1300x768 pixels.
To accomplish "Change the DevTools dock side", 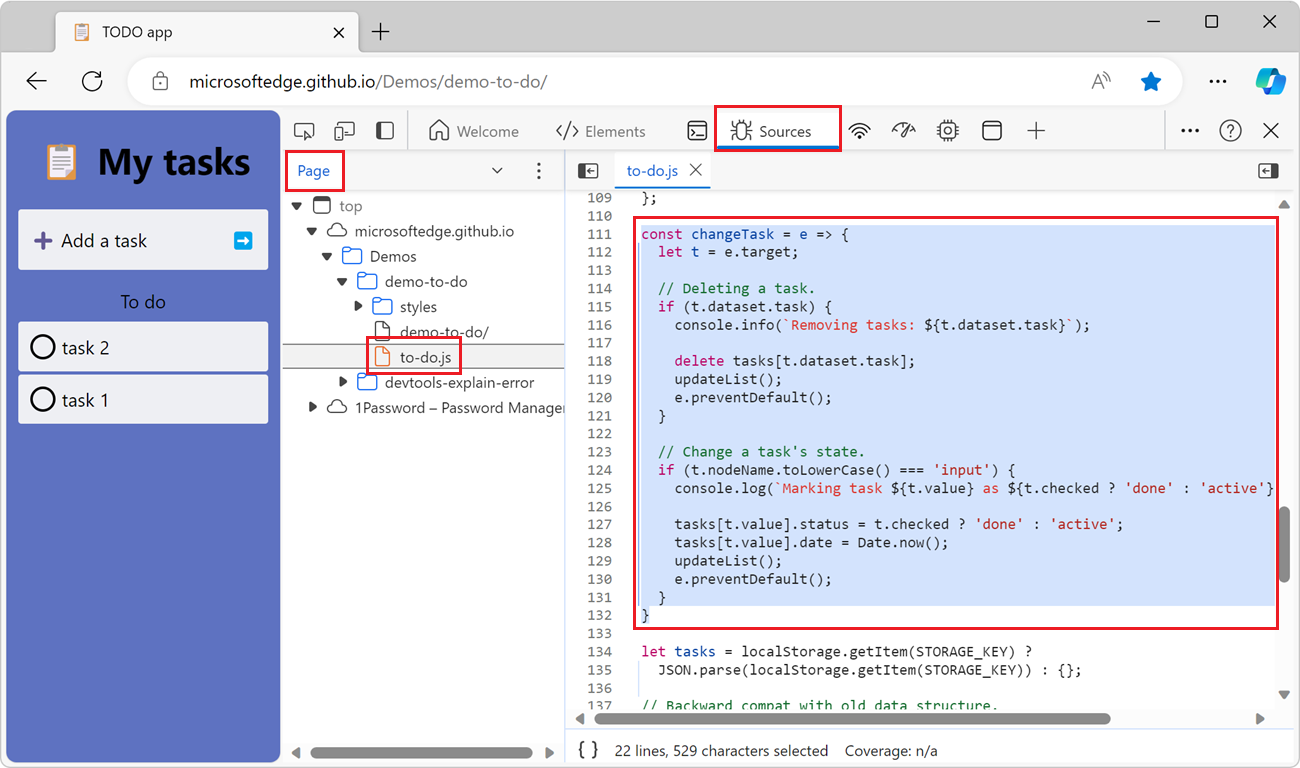I will 384,130.
